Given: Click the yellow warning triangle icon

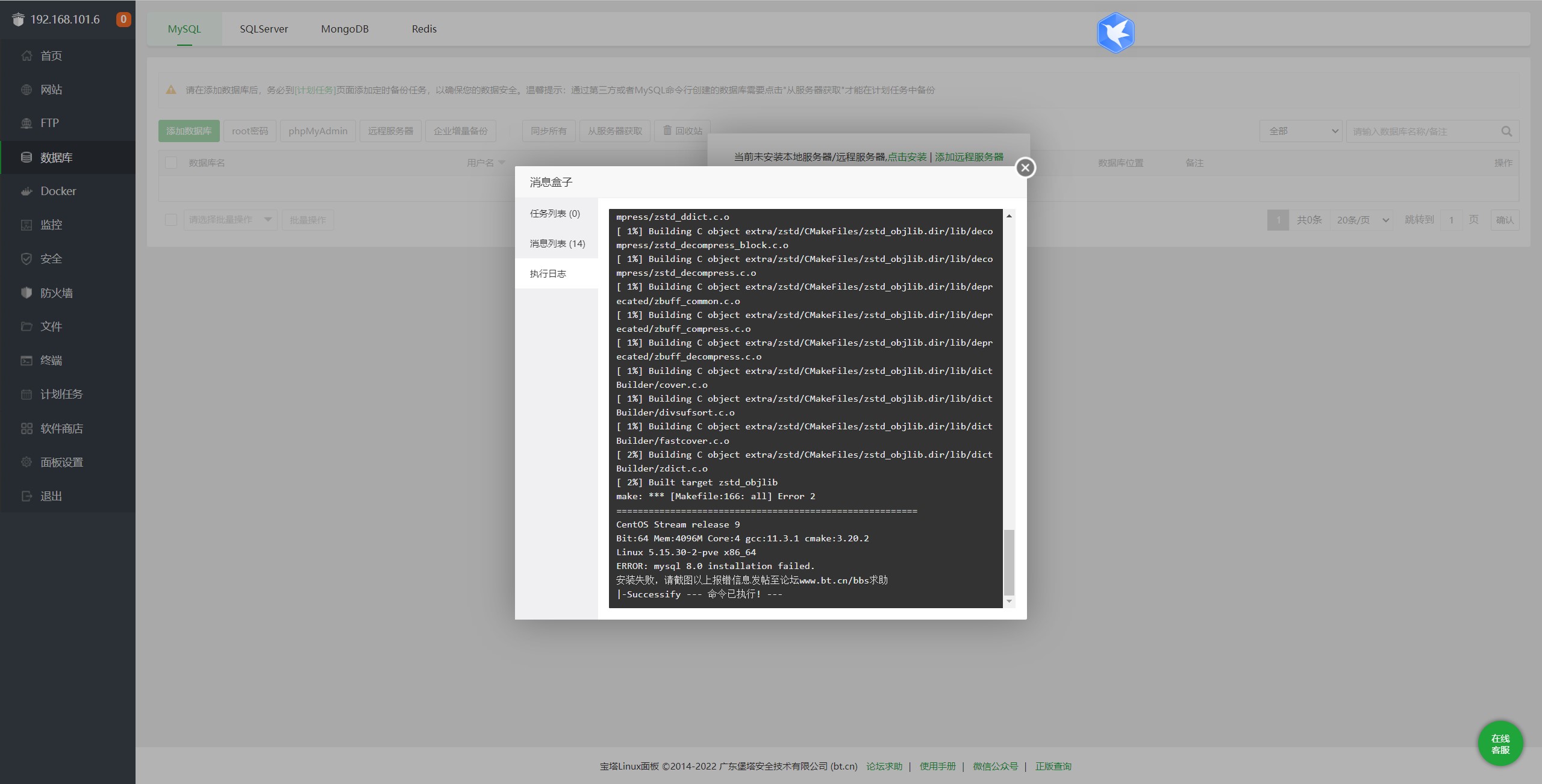Looking at the screenshot, I should 171,90.
